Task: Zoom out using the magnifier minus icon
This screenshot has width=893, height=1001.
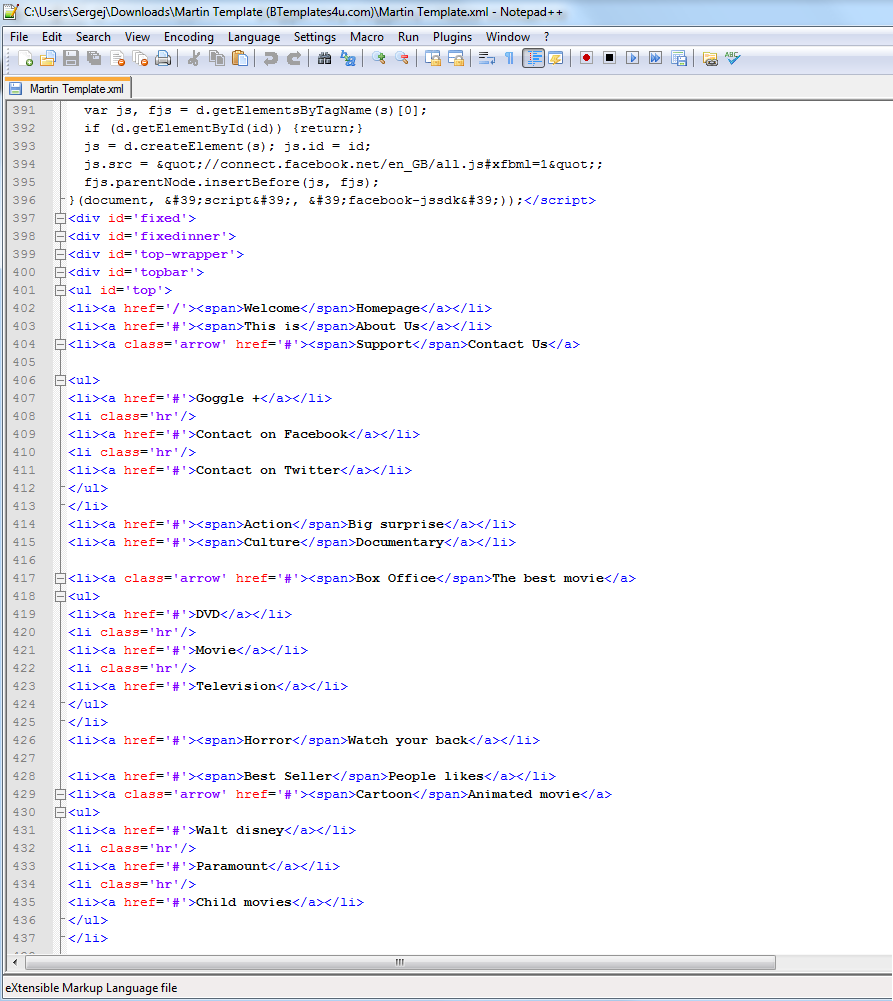Action: click(x=401, y=59)
